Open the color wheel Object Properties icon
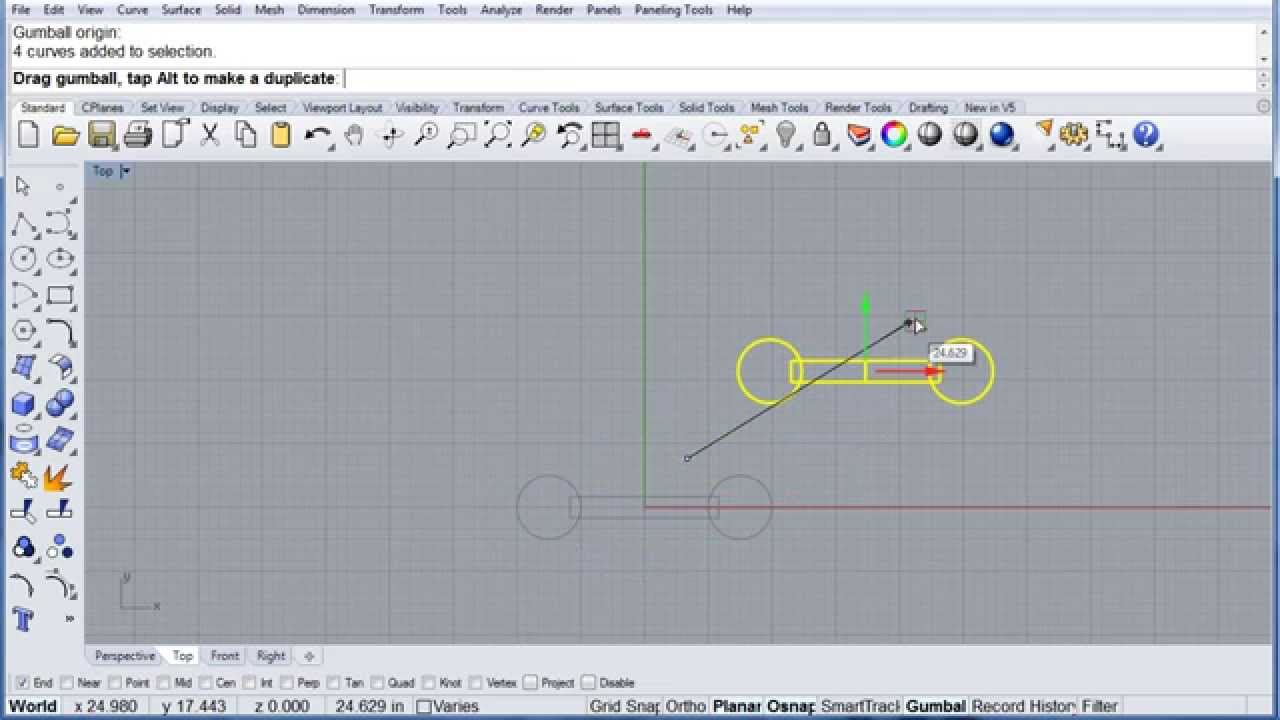This screenshot has width=1280, height=720. 894,134
